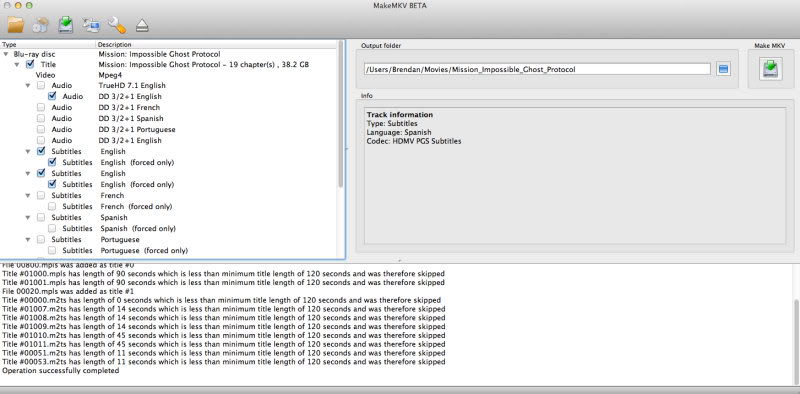
Task: Select the Blu-ray disc row
Action: [168, 54]
